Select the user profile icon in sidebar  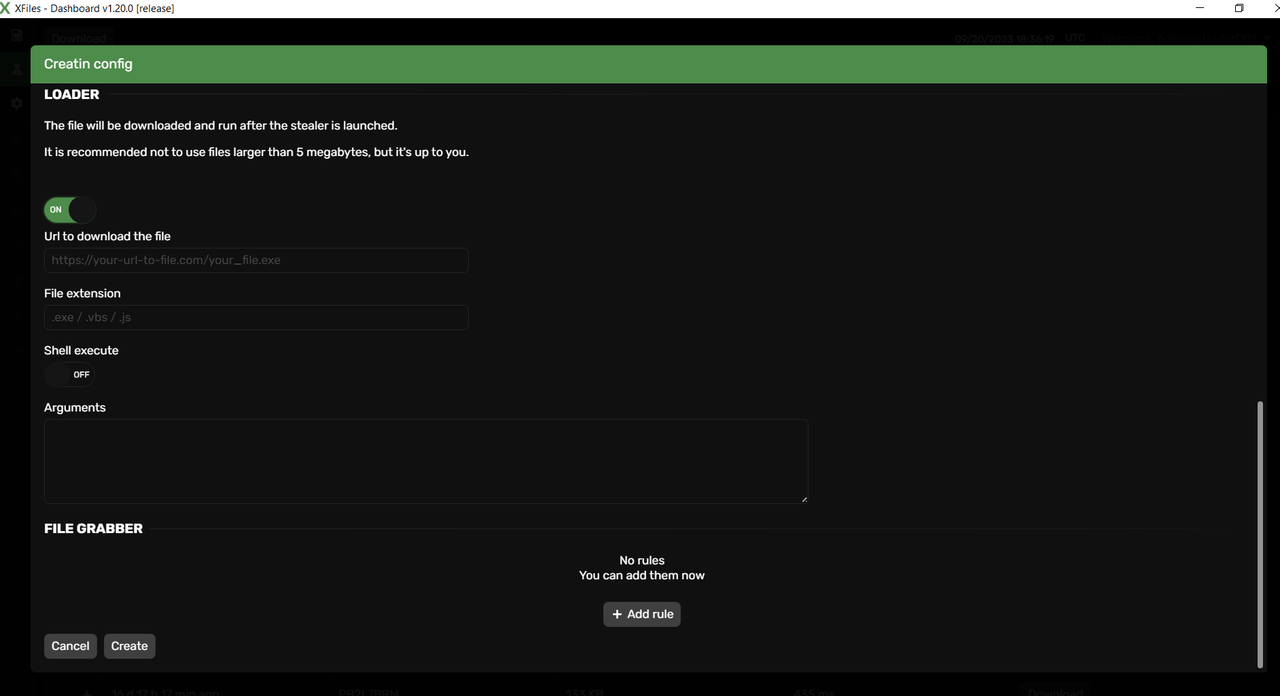point(16,70)
